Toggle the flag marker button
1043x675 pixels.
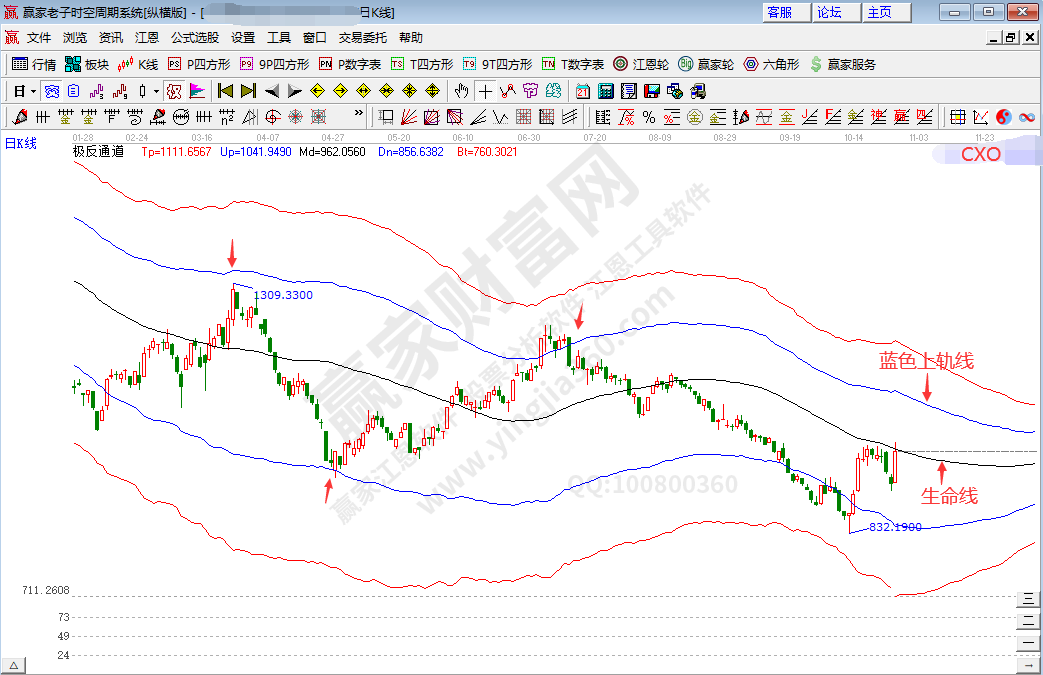[x=197, y=91]
